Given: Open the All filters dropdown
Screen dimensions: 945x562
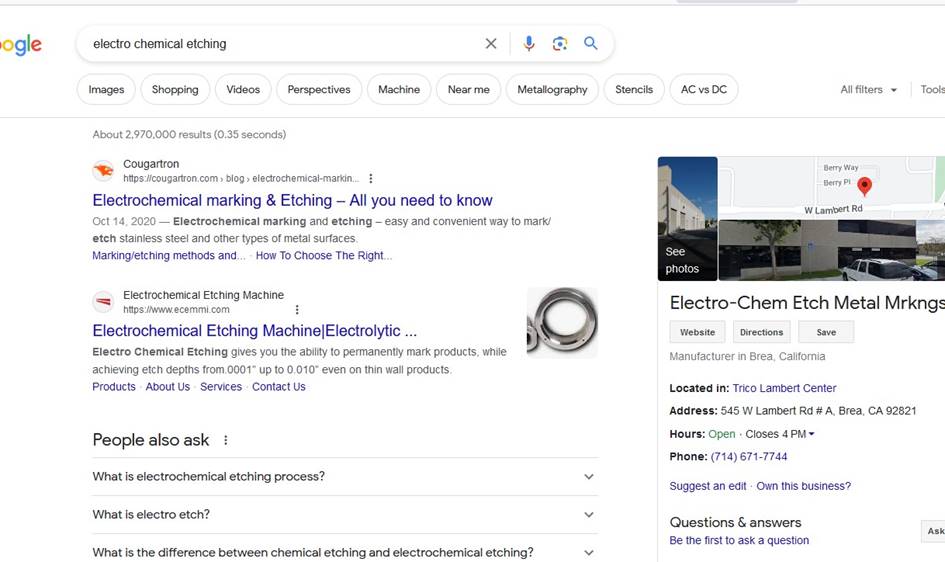Looking at the screenshot, I should 868,90.
